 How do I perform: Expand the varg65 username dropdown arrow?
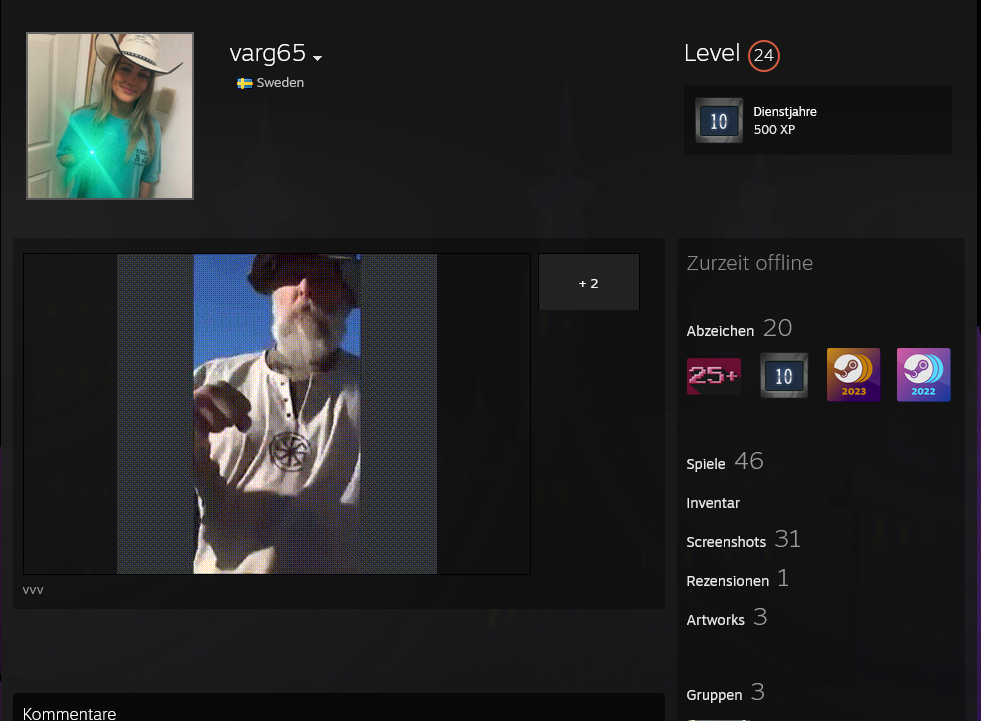coord(317,58)
